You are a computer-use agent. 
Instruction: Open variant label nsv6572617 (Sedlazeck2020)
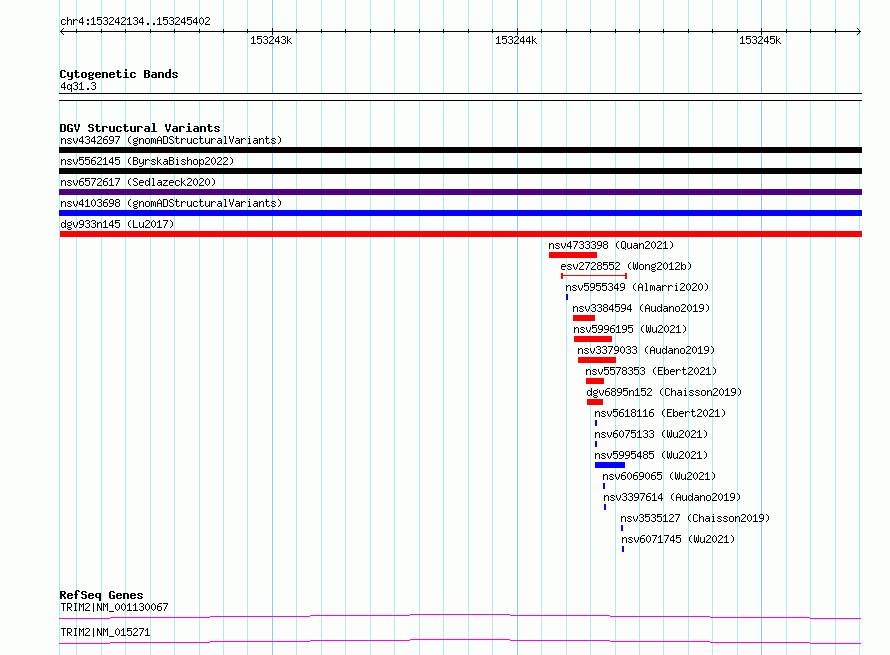pyautogui.click(x=138, y=182)
